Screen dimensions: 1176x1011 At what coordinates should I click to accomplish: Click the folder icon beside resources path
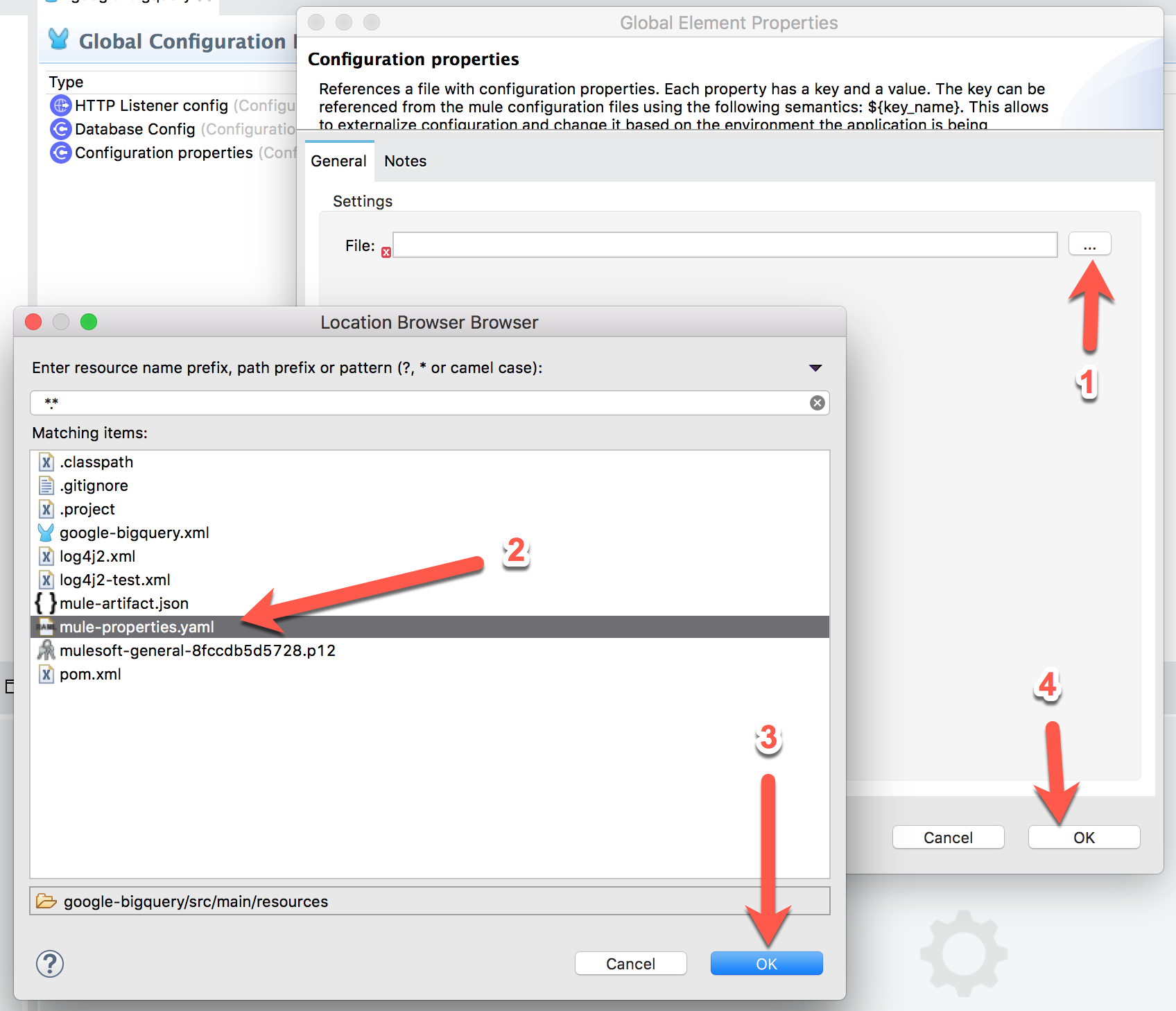pyautogui.click(x=46, y=901)
